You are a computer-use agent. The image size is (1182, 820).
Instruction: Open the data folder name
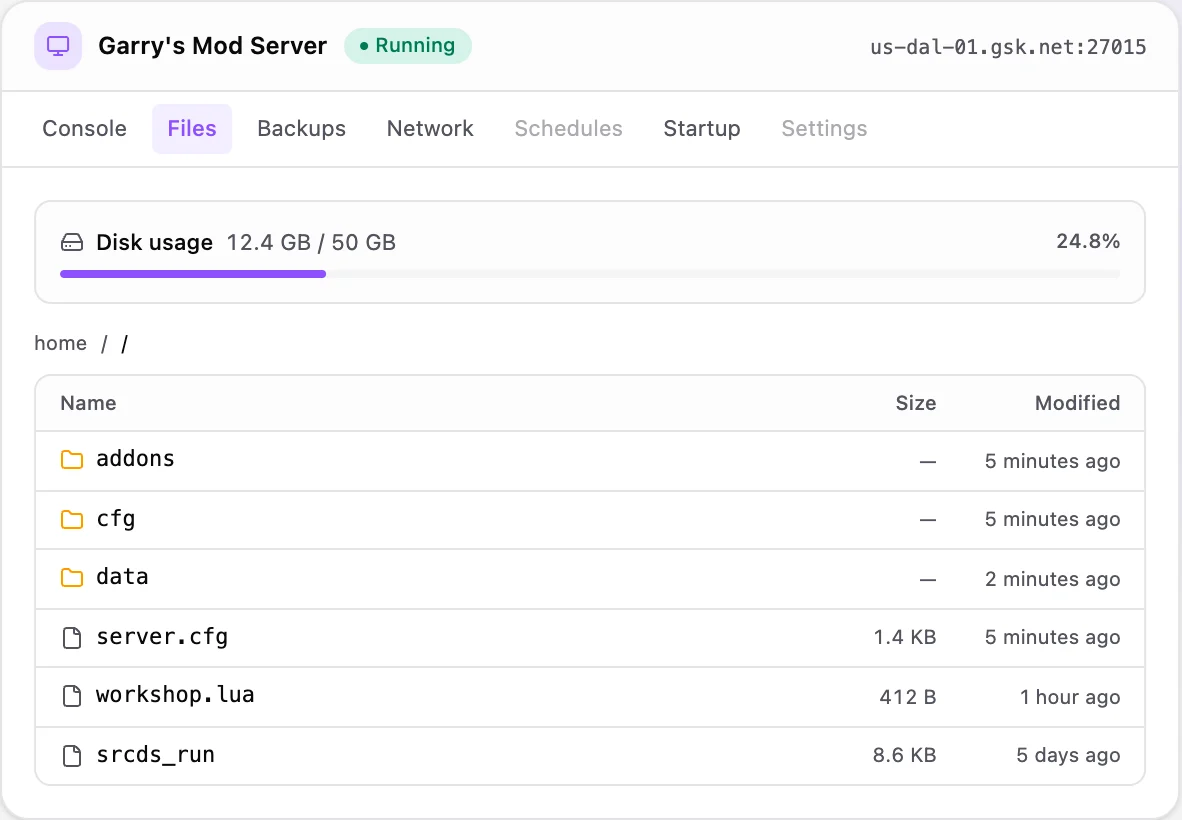pyautogui.click(x=122, y=577)
